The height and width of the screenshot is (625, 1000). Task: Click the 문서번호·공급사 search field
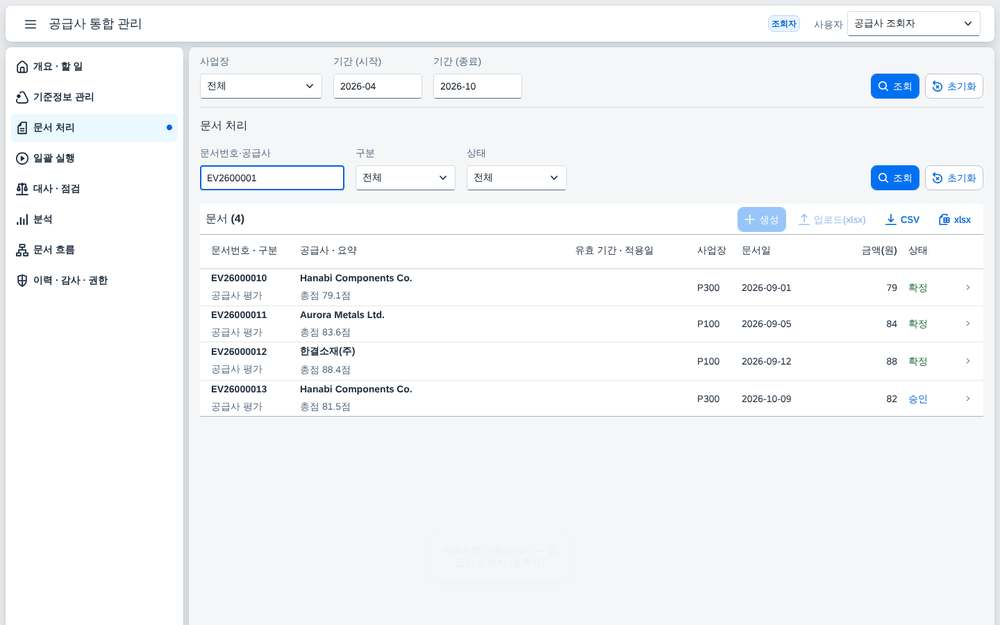coord(272,178)
